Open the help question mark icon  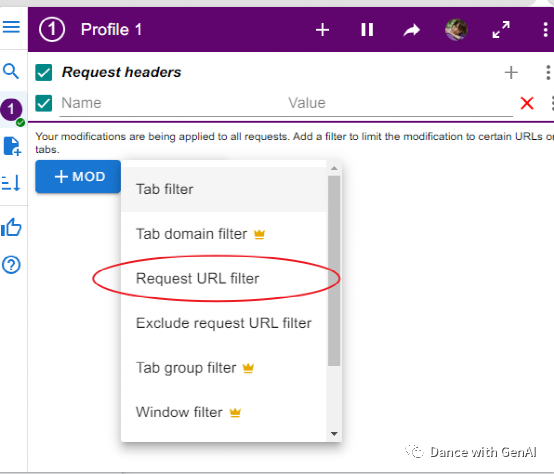[x=11, y=265]
